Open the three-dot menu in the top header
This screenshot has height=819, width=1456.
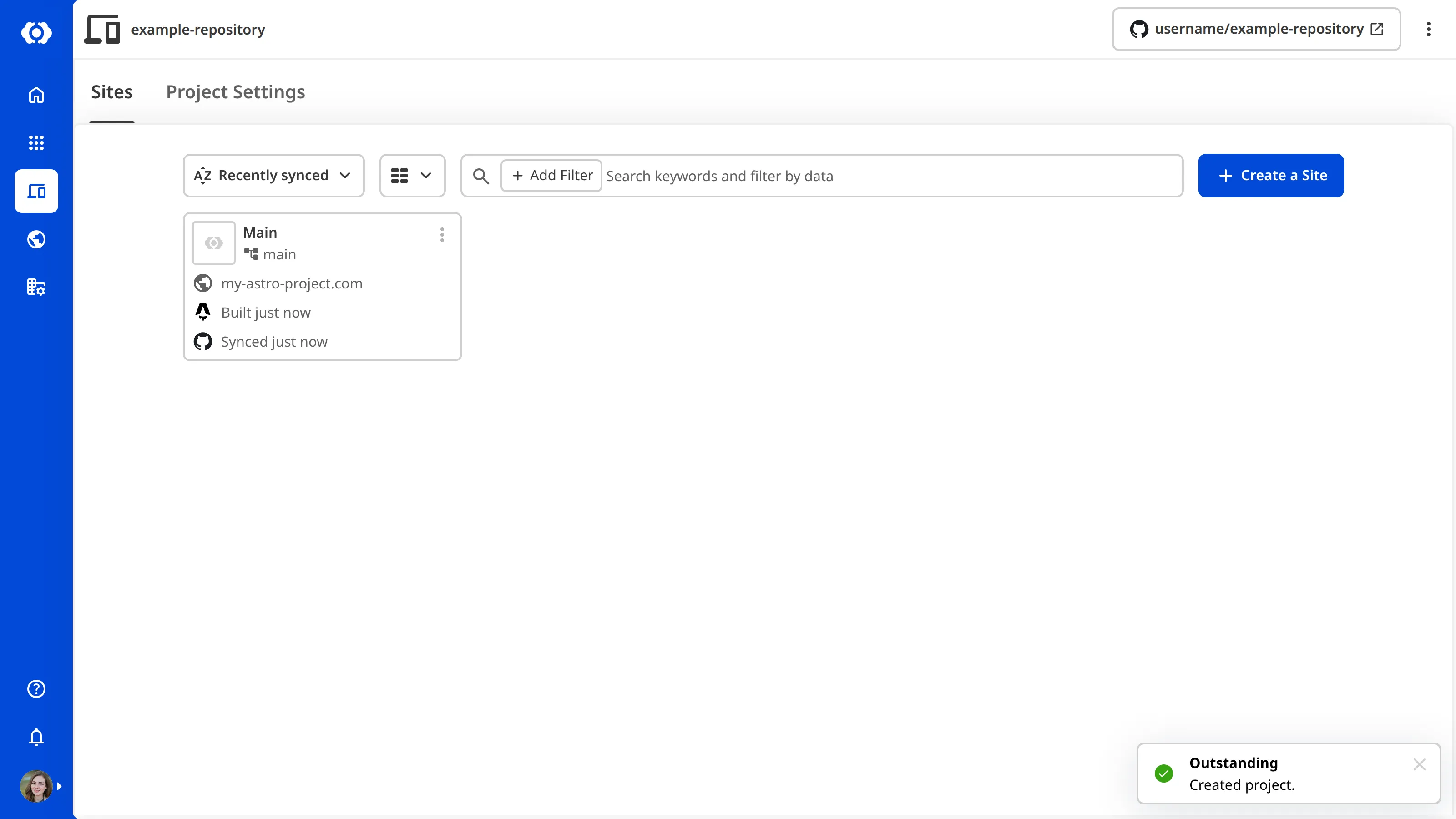[1428, 30]
